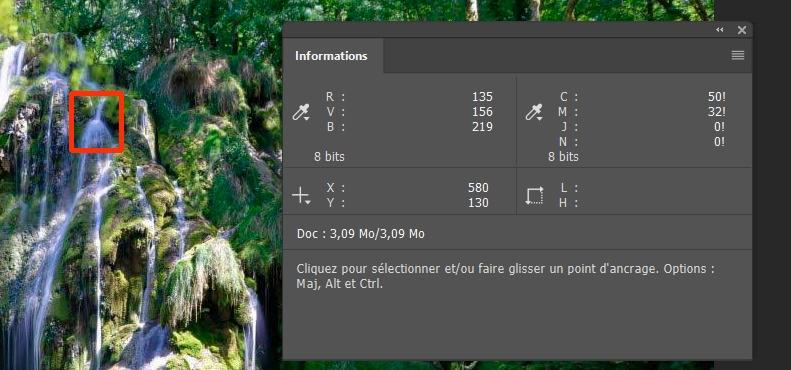The height and width of the screenshot is (370, 791).
Task: Click the C value 50! readout
Action: coord(716,96)
